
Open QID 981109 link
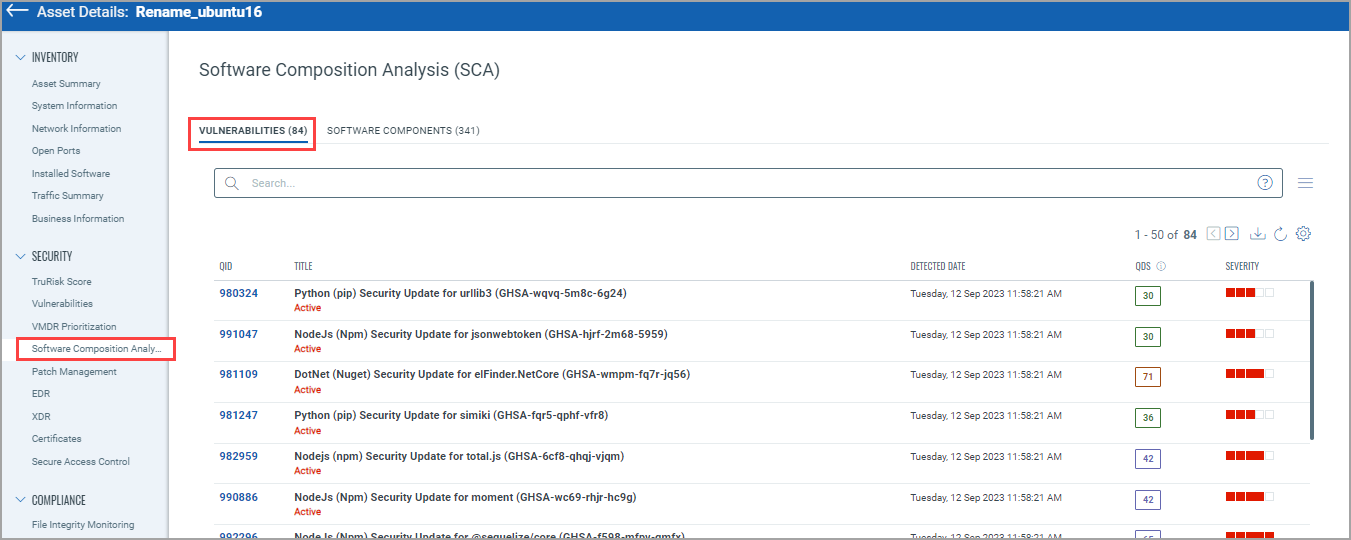tap(239, 375)
